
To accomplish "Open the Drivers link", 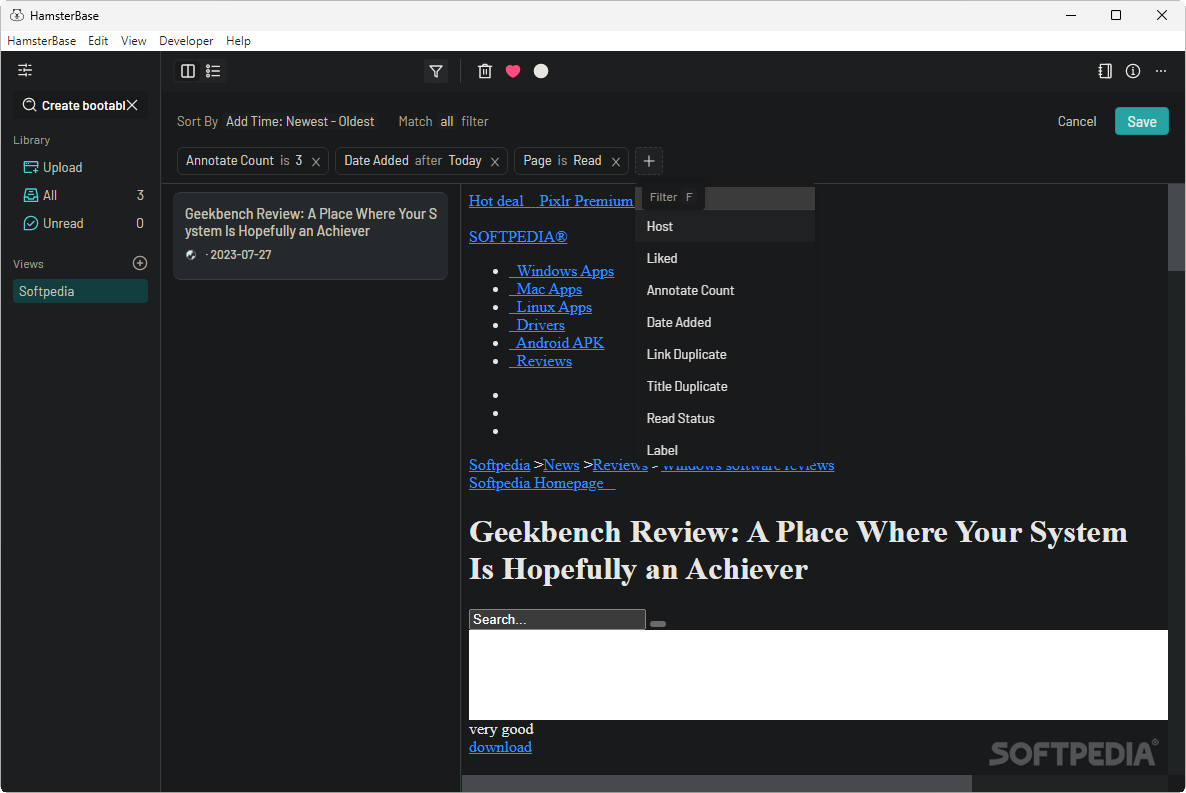I will point(537,325).
